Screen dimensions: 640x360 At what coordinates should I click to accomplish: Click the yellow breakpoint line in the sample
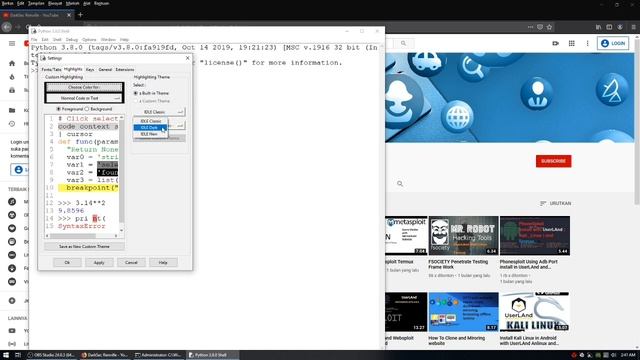(88, 188)
